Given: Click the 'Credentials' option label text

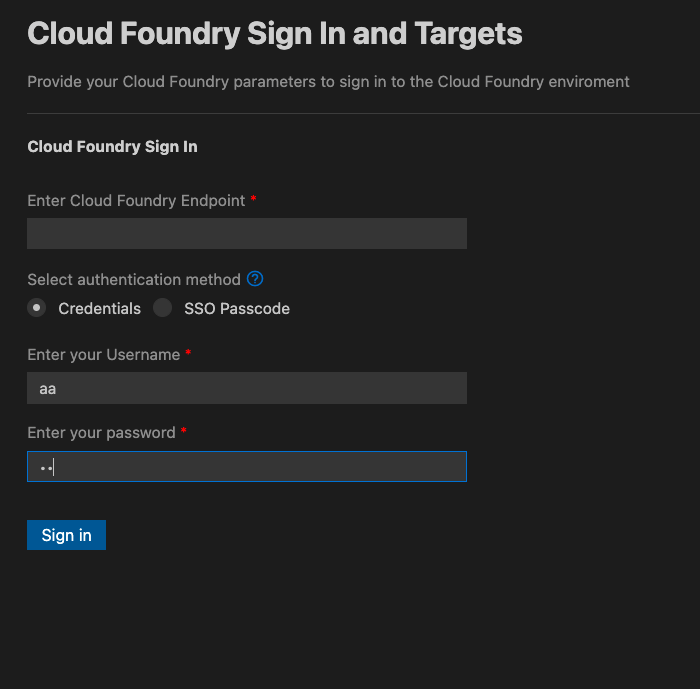Looking at the screenshot, I should [x=100, y=309].
